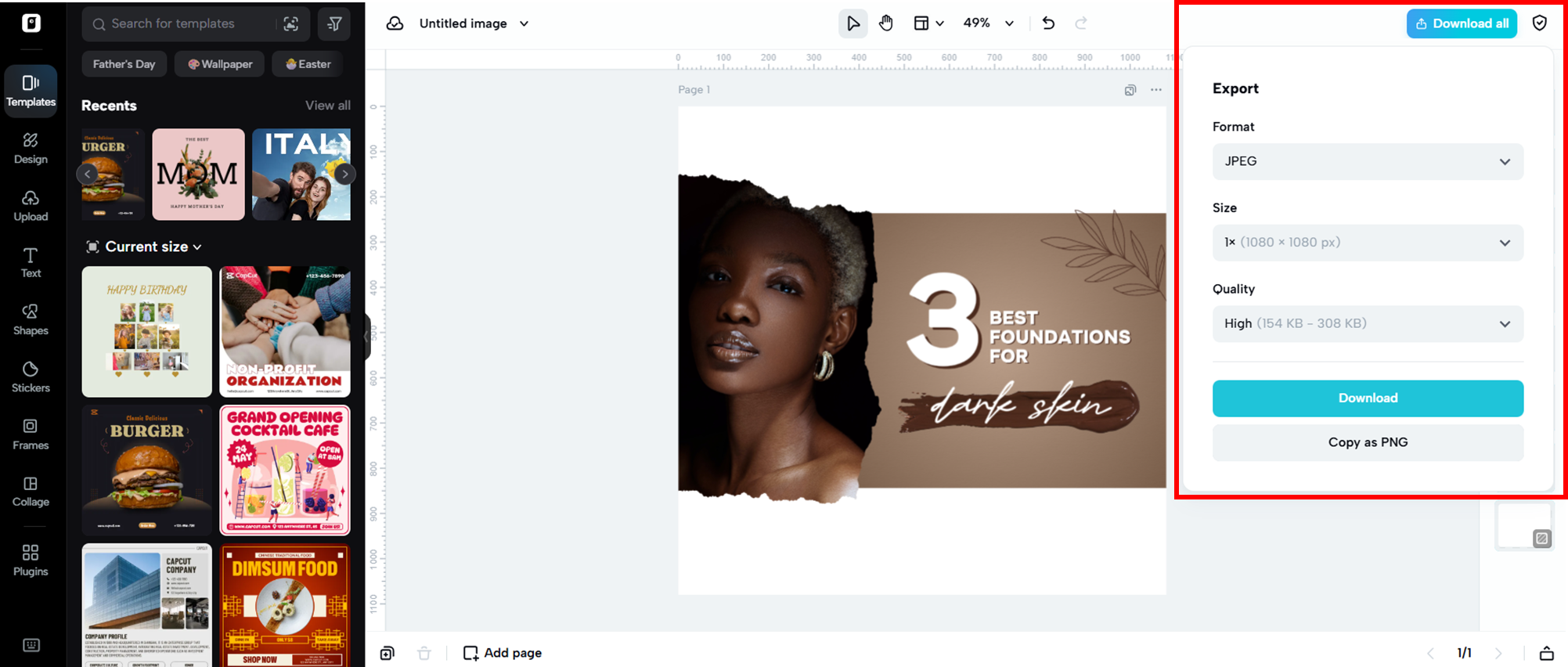Open the Plugins panel
1568x667 pixels.
click(x=31, y=561)
